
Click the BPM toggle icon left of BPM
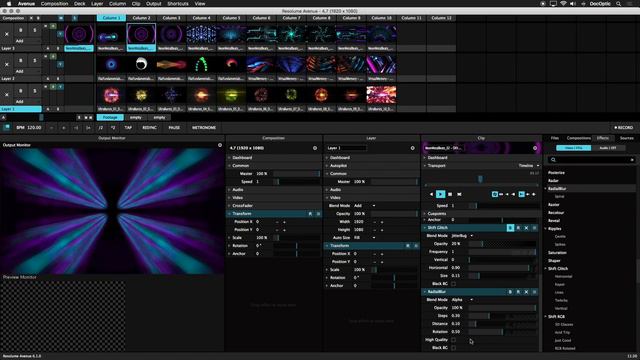point(7,127)
